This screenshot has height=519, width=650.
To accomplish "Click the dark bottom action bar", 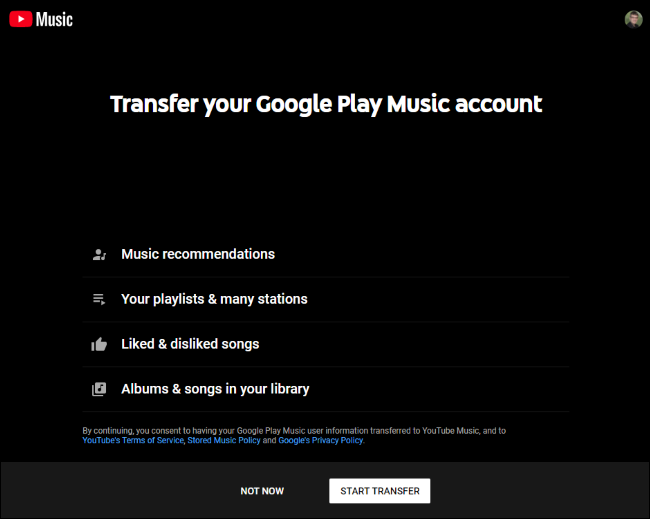I will (x=325, y=490).
